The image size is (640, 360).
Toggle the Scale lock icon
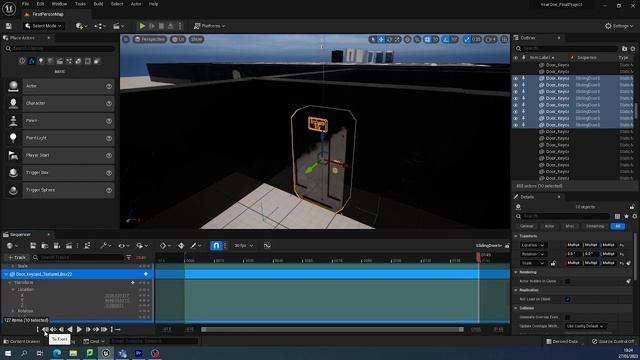553,263
